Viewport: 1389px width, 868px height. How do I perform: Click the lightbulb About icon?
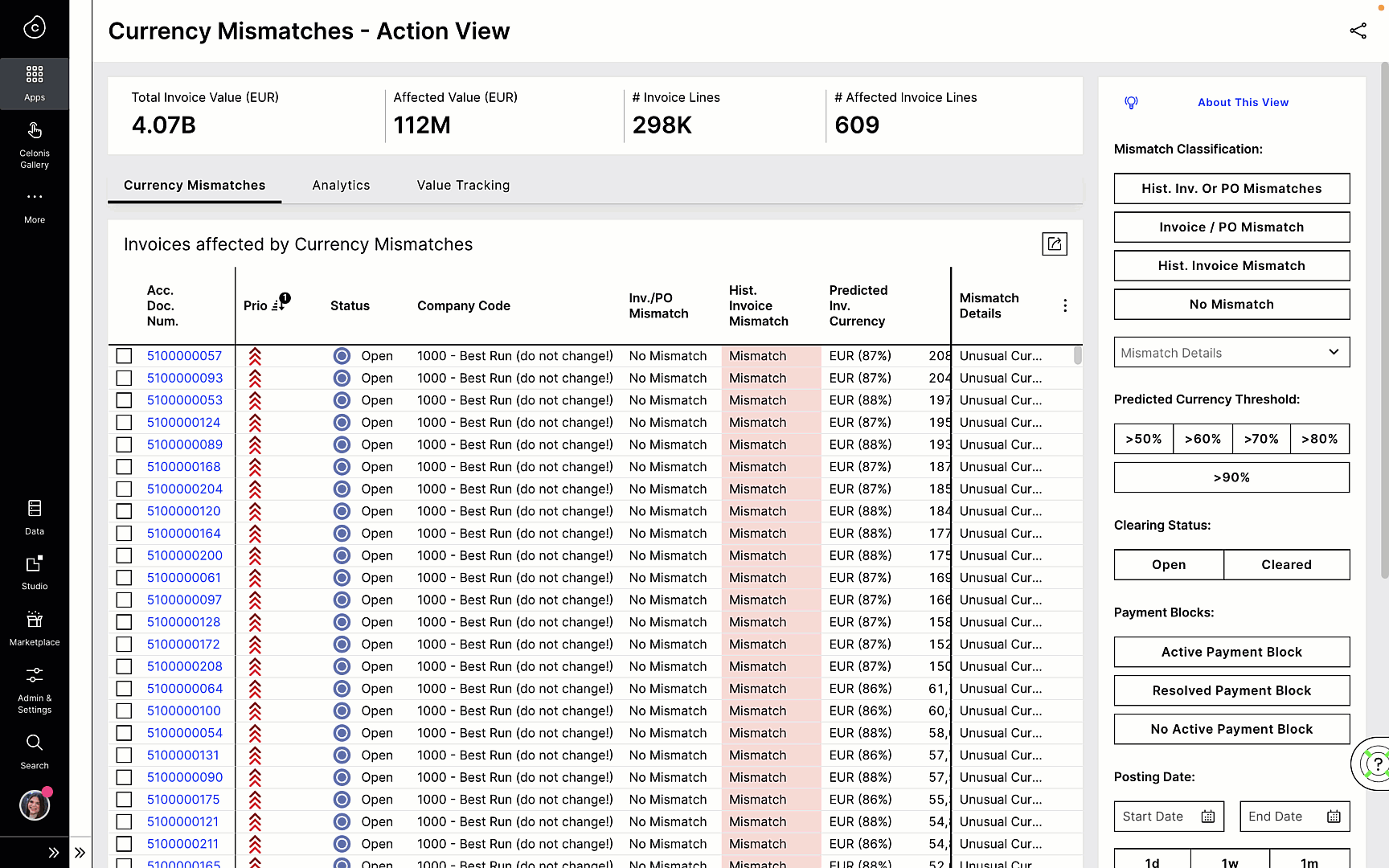click(x=1131, y=102)
